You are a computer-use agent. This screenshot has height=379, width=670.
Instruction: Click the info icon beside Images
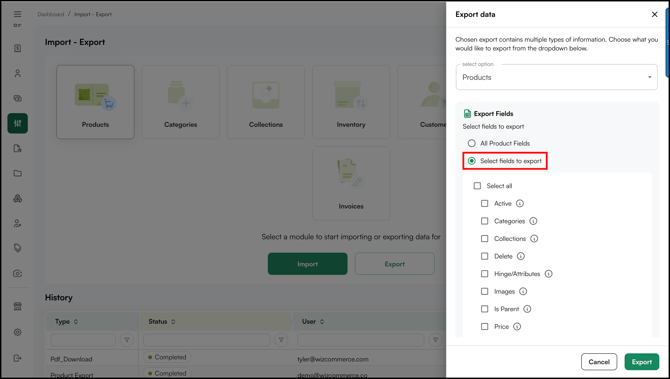523,291
